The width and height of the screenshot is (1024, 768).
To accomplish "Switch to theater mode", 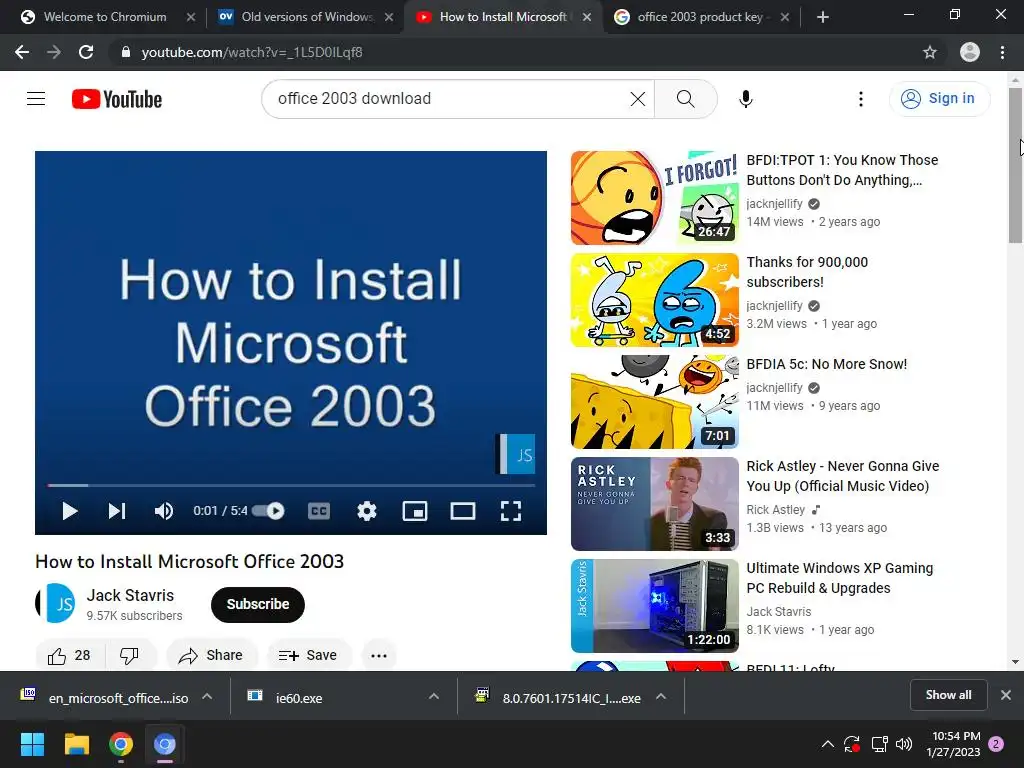I will (462, 511).
